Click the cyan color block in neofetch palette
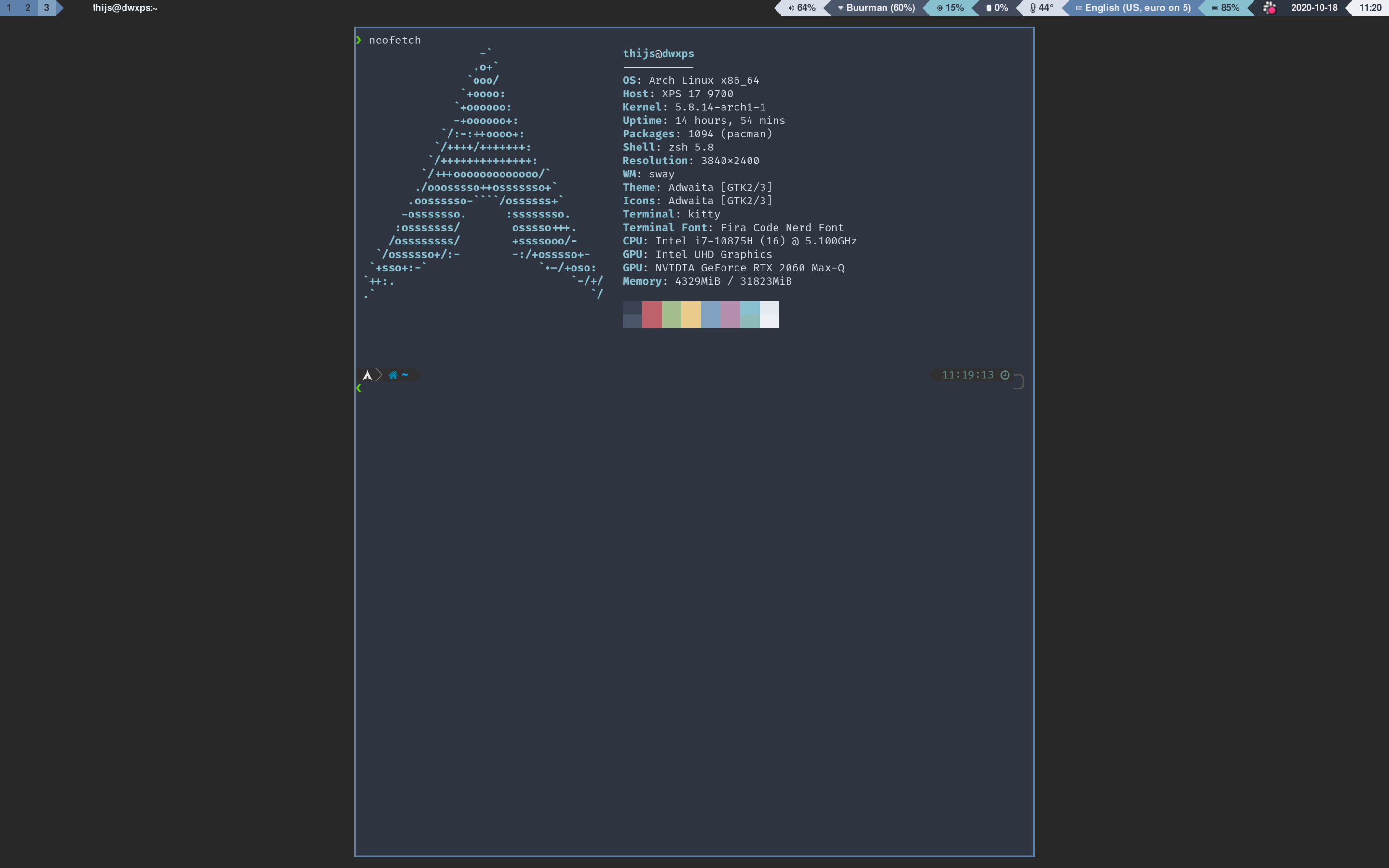This screenshot has width=1389, height=868. coord(749,314)
